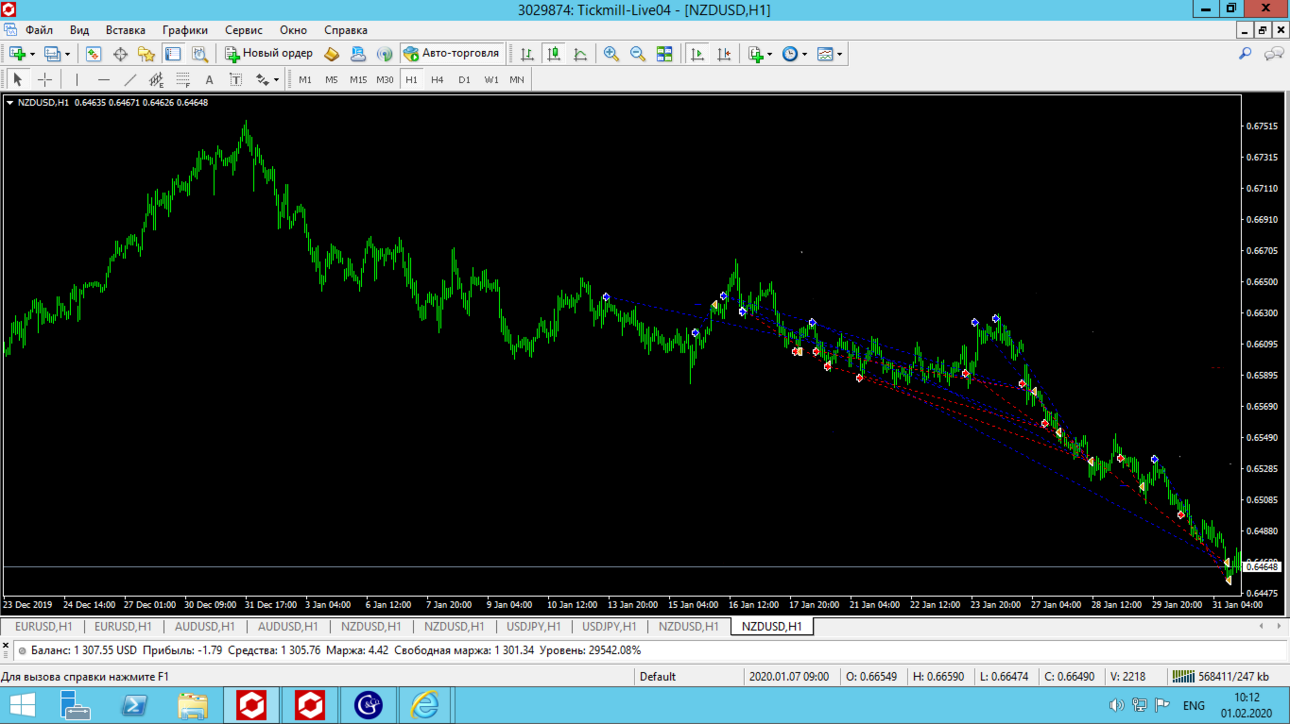Select the H1 timeframe button

[411, 79]
